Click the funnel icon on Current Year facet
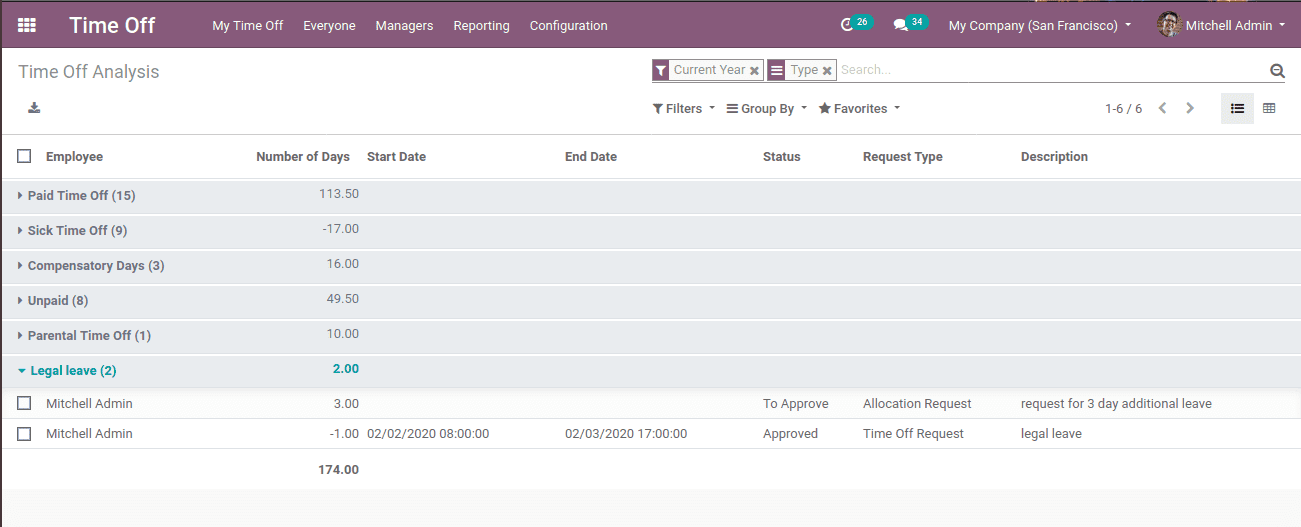 [660, 70]
